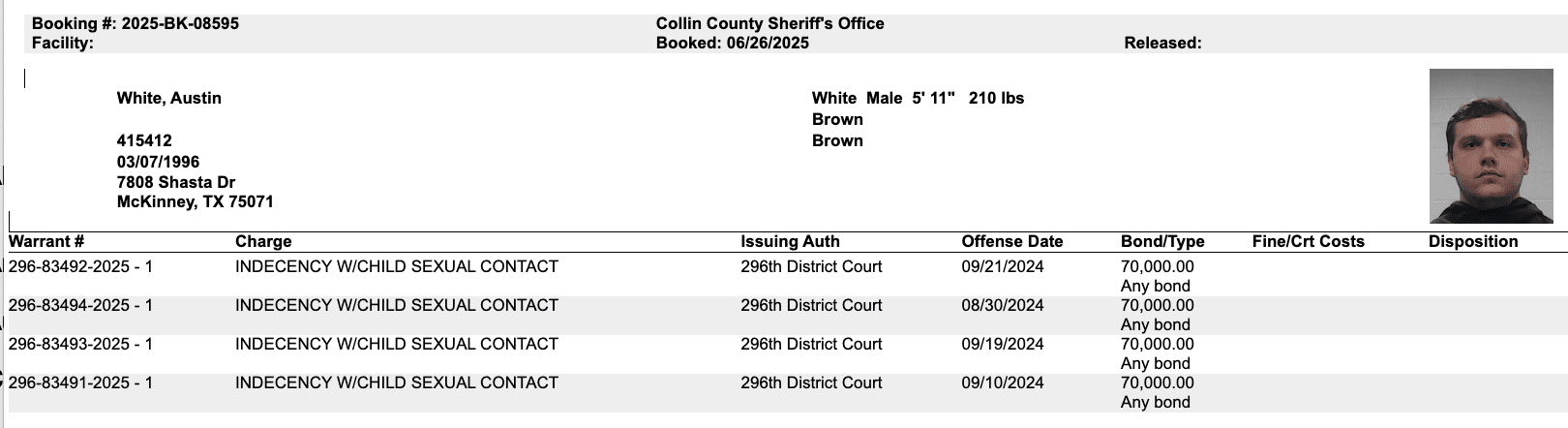The width and height of the screenshot is (1568, 428).
Task: Select warrant row 296-83493-2025 - 1
Action: coord(80,344)
